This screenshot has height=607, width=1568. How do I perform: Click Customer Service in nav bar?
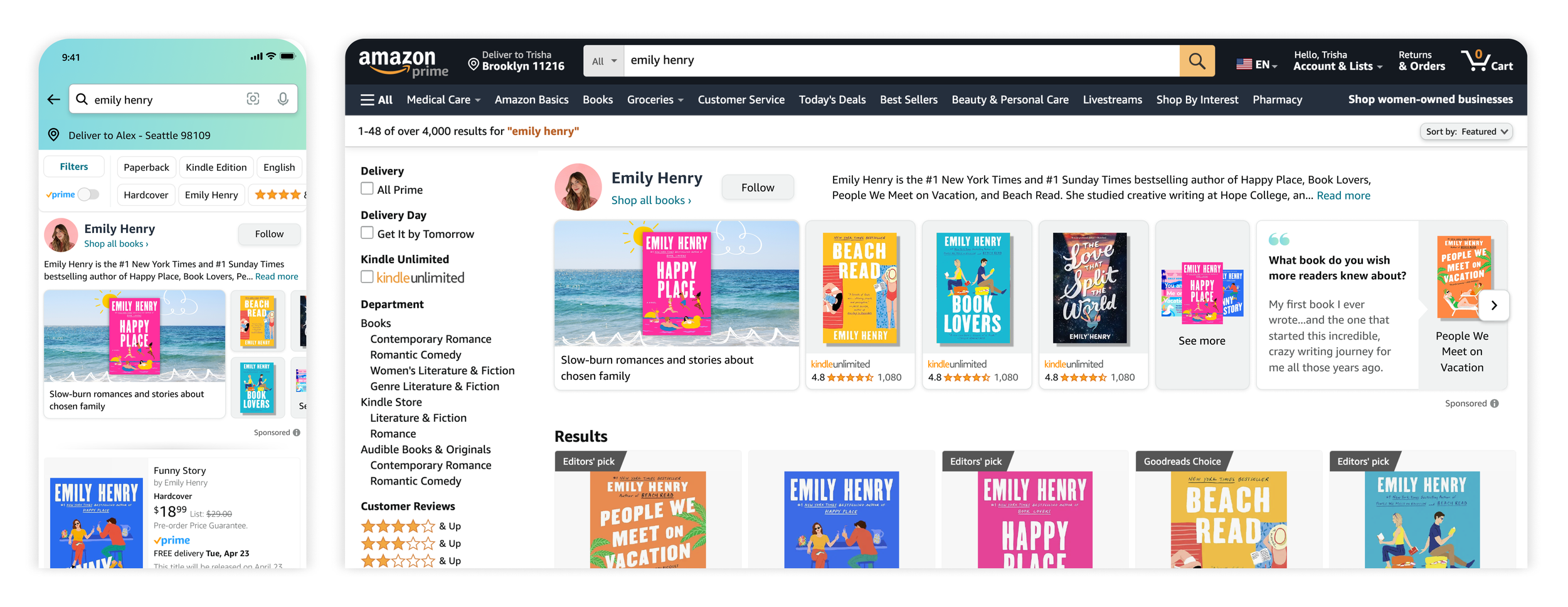click(x=741, y=99)
